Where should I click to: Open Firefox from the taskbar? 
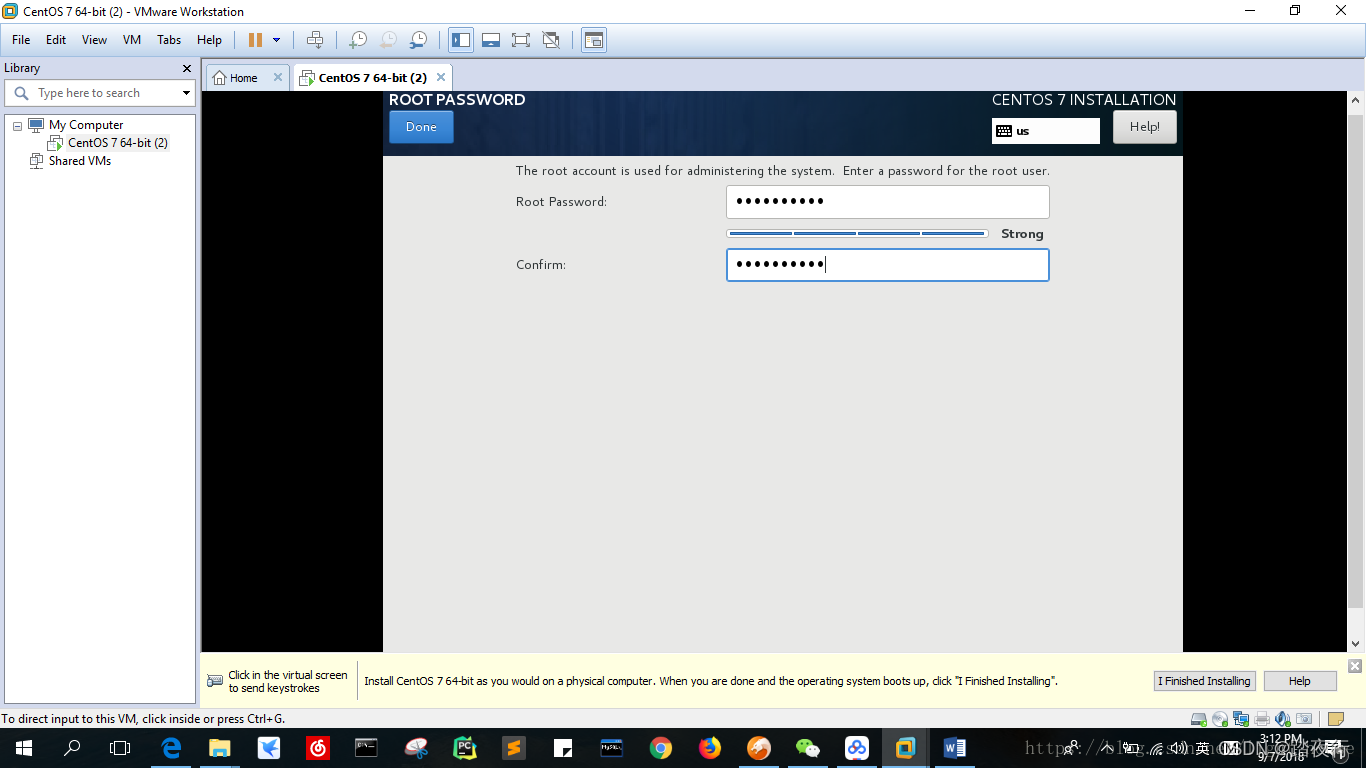710,748
